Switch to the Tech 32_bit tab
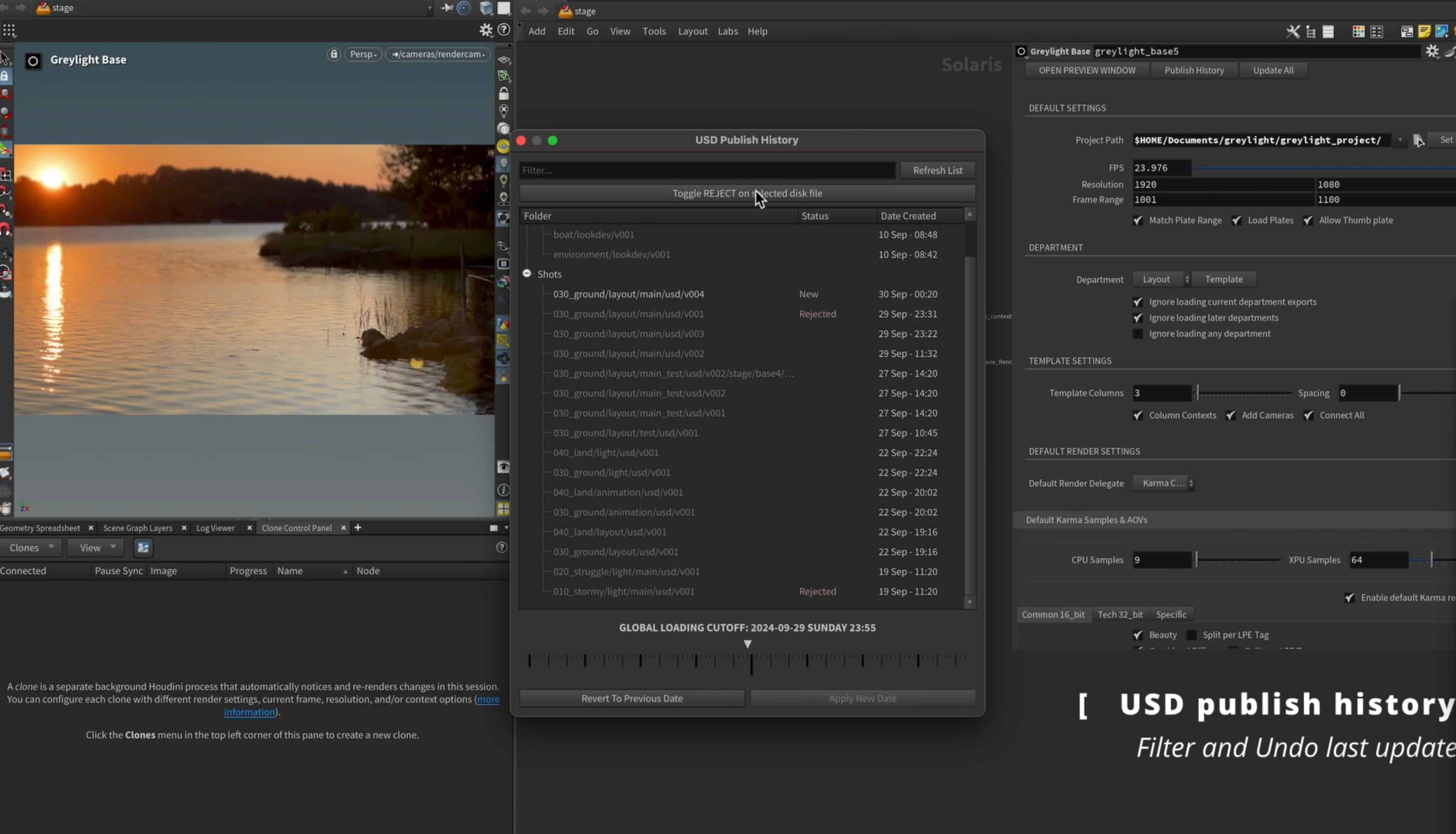The width and height of the screenshot is (1456, 834). [x=1120, y=615]
